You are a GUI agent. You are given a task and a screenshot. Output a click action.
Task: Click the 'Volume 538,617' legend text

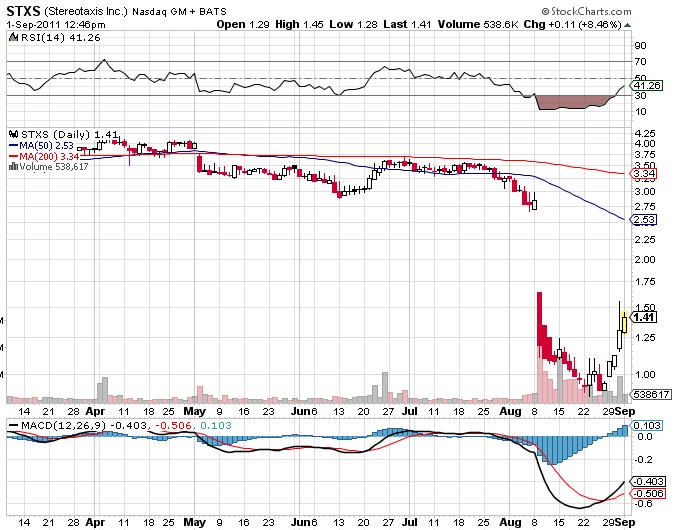(x=54, y=166)
